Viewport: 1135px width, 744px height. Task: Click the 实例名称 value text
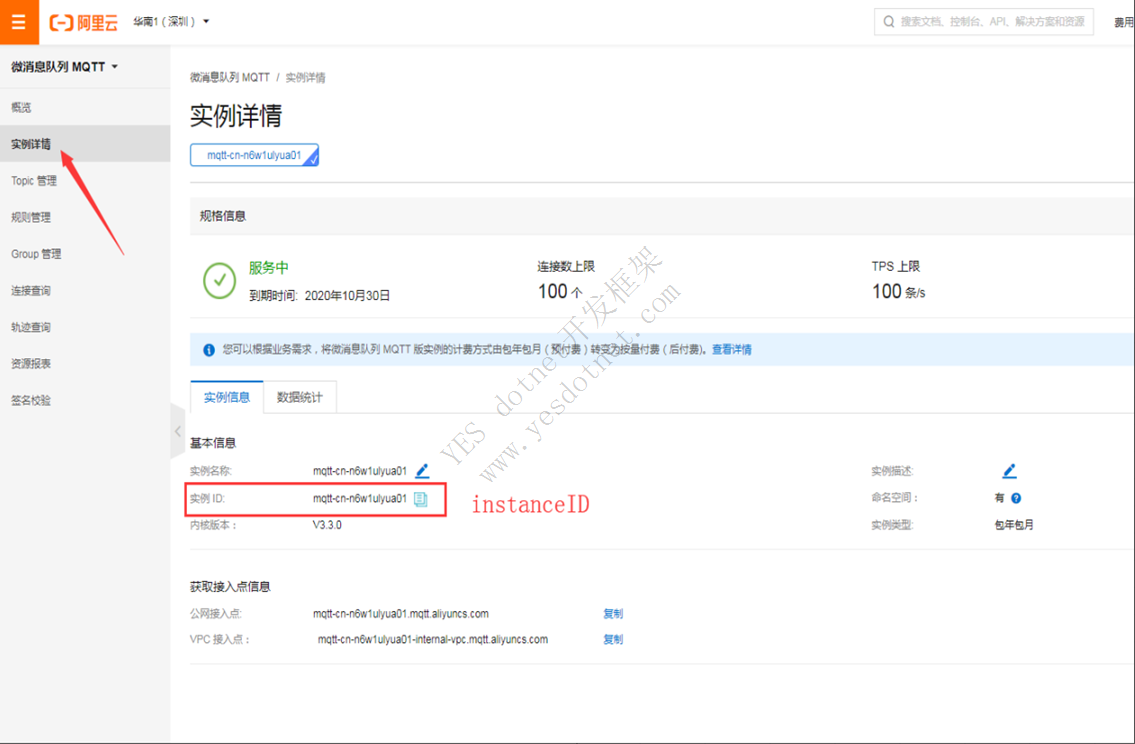pos(360,471)
